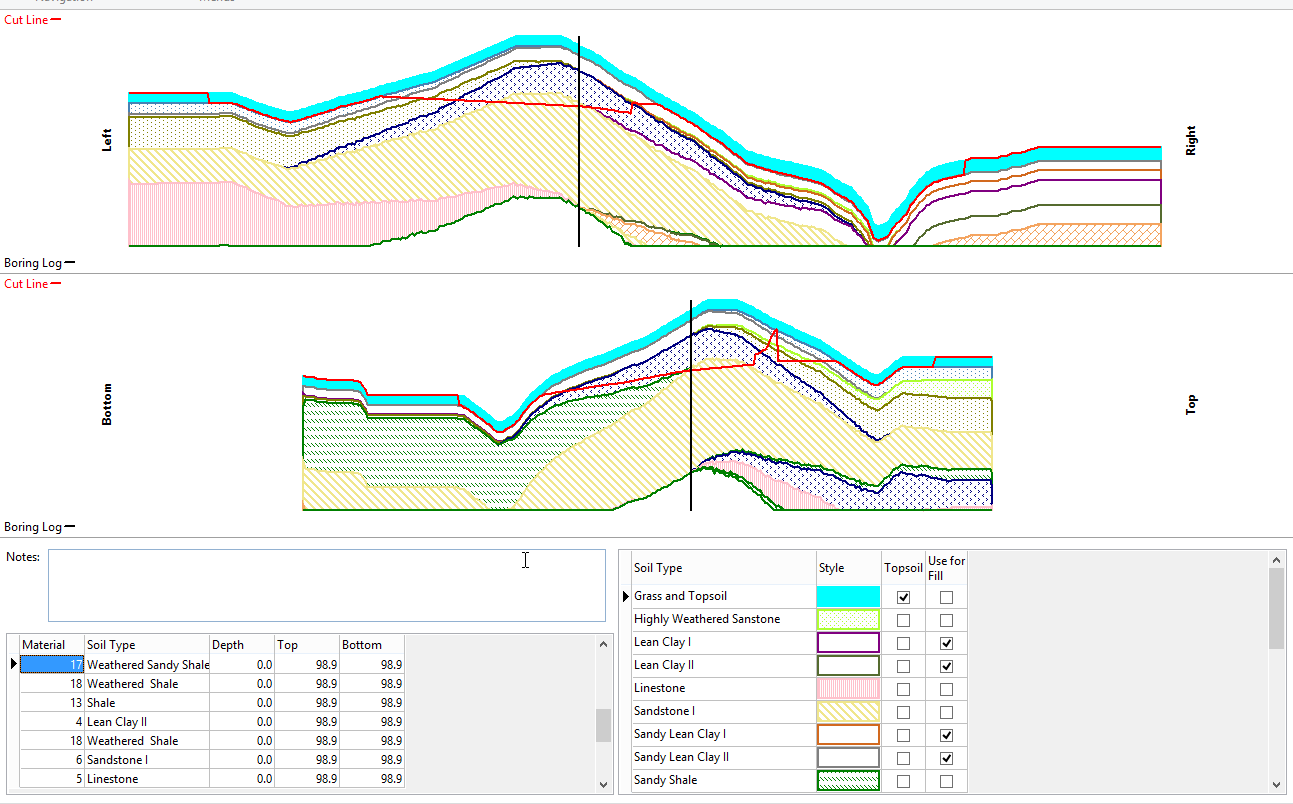1293x804 pixels.
Task: Select the Sandy Shale soil type row
Action: [724, 780]
